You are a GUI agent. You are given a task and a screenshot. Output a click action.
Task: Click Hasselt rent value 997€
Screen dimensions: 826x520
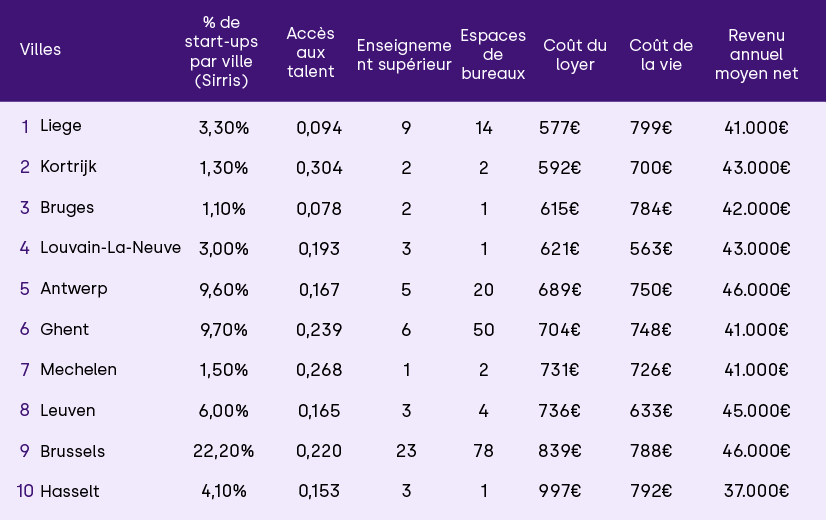[x=559, y=491]
